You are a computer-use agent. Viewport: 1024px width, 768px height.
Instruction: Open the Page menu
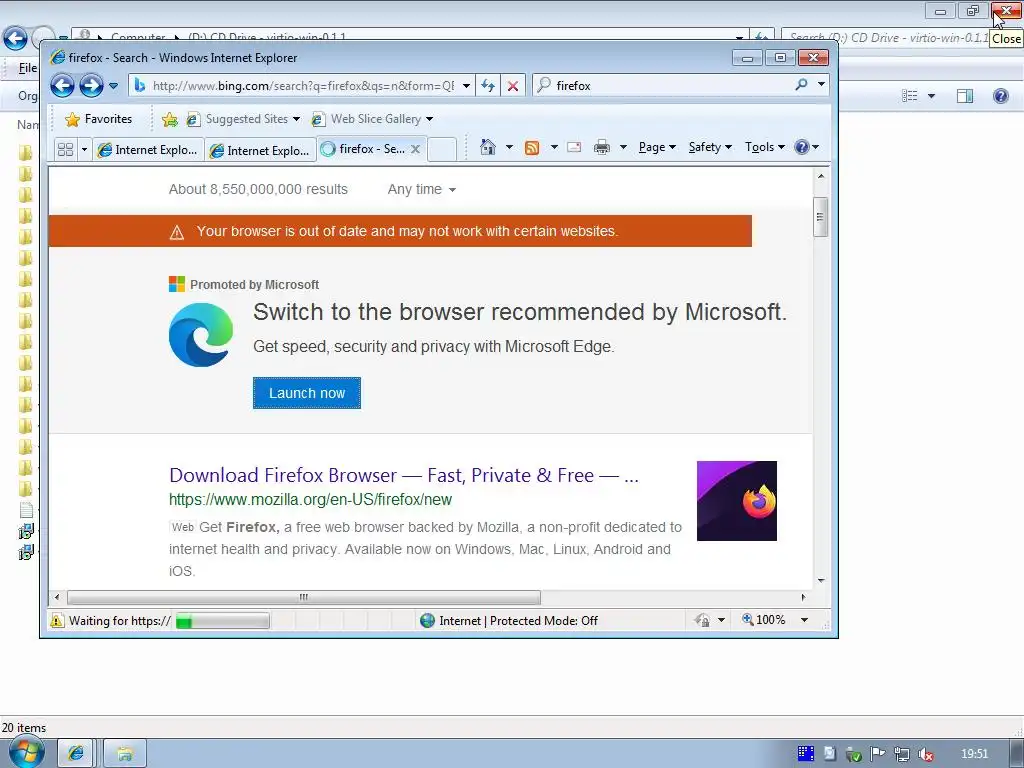point(657,147)
